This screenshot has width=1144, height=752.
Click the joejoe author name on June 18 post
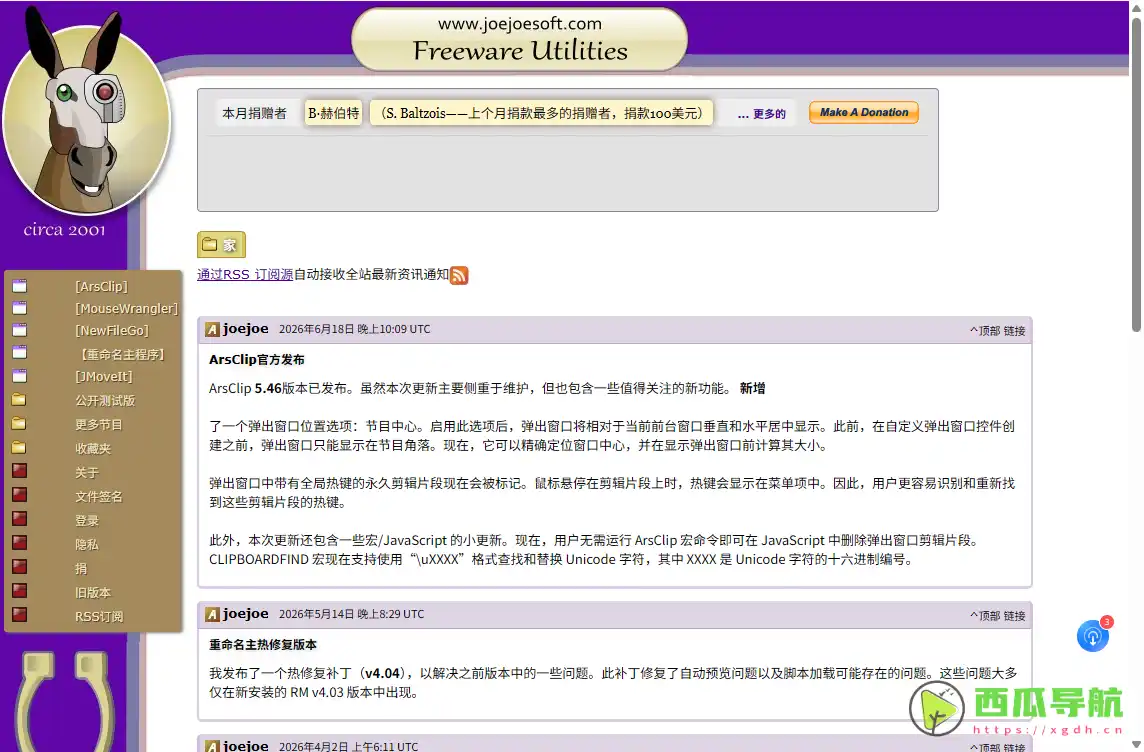[x=246, y=328]
